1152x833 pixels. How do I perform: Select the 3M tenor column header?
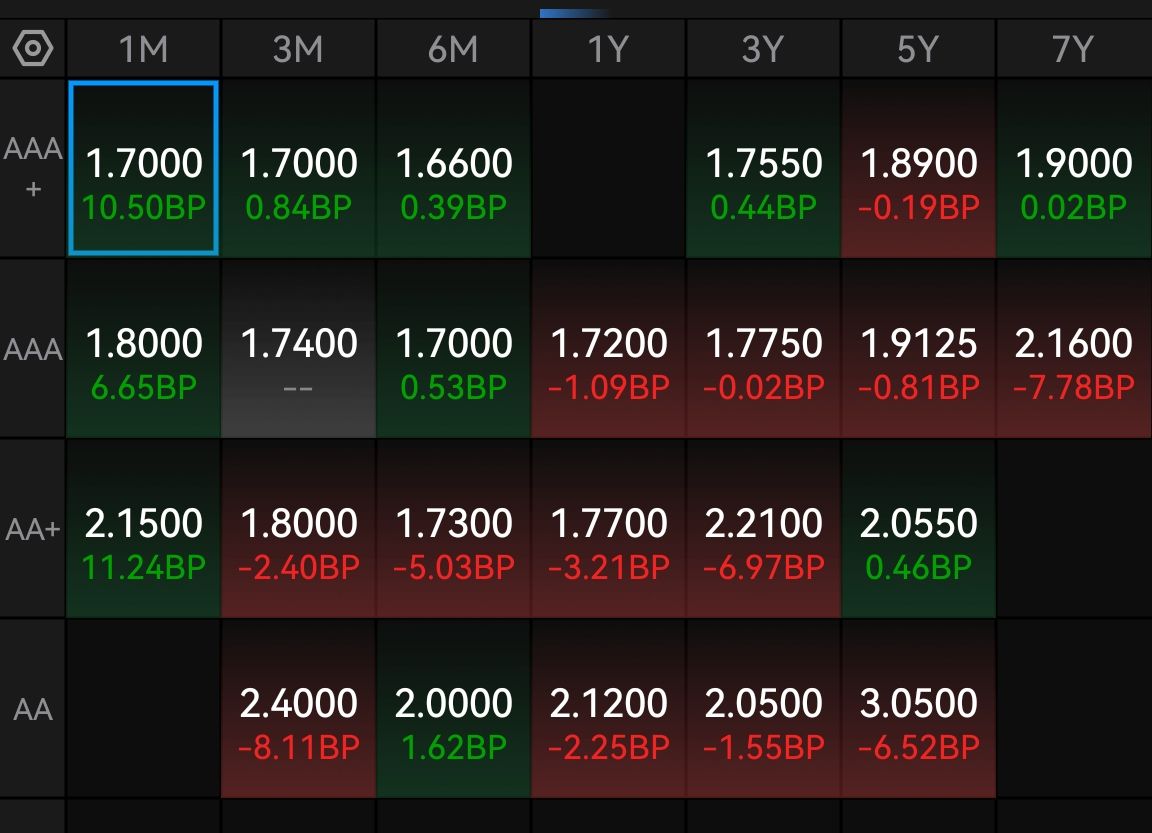point(298,49)
